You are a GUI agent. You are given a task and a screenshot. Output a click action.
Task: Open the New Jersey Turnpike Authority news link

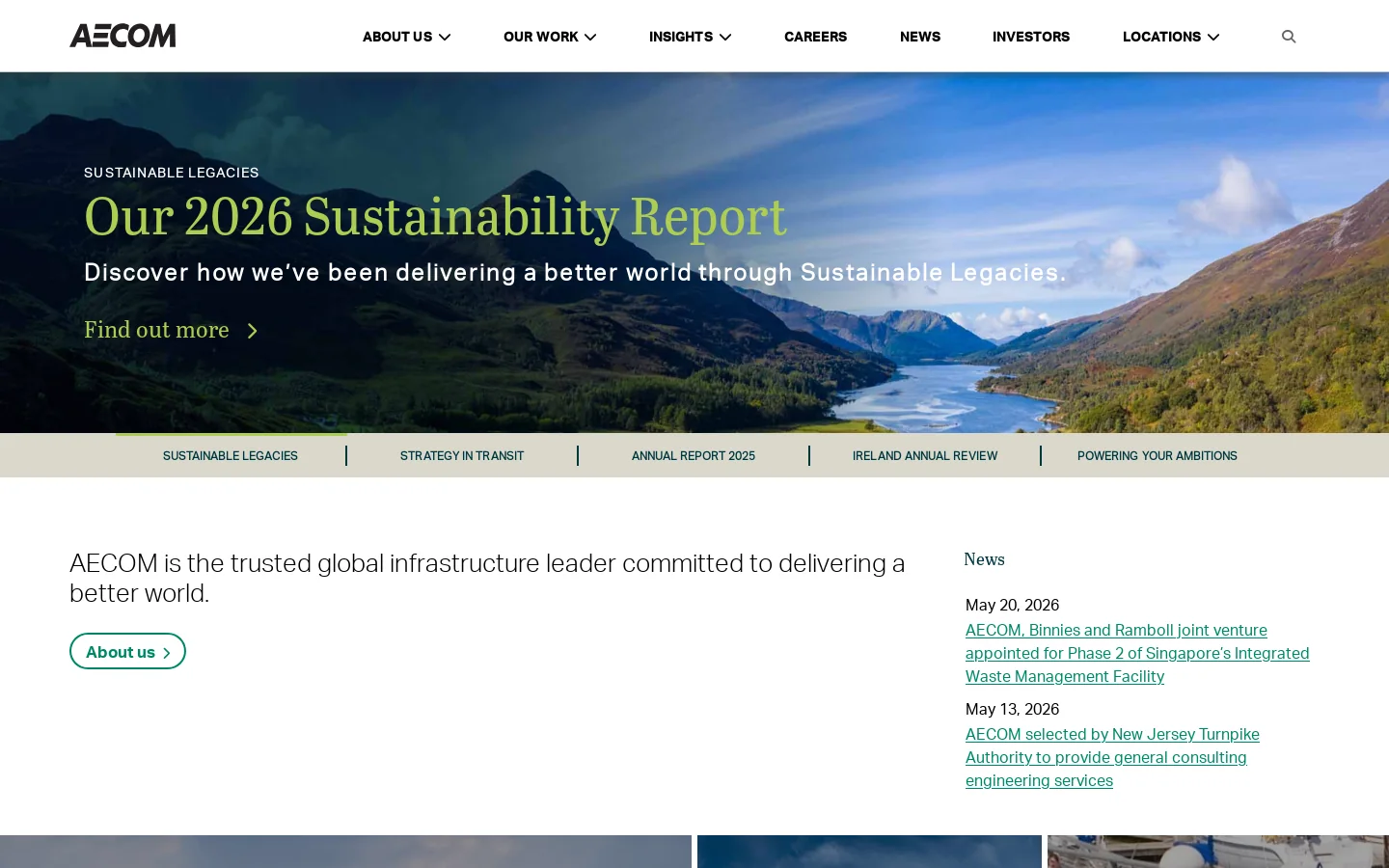[1112, 757]
